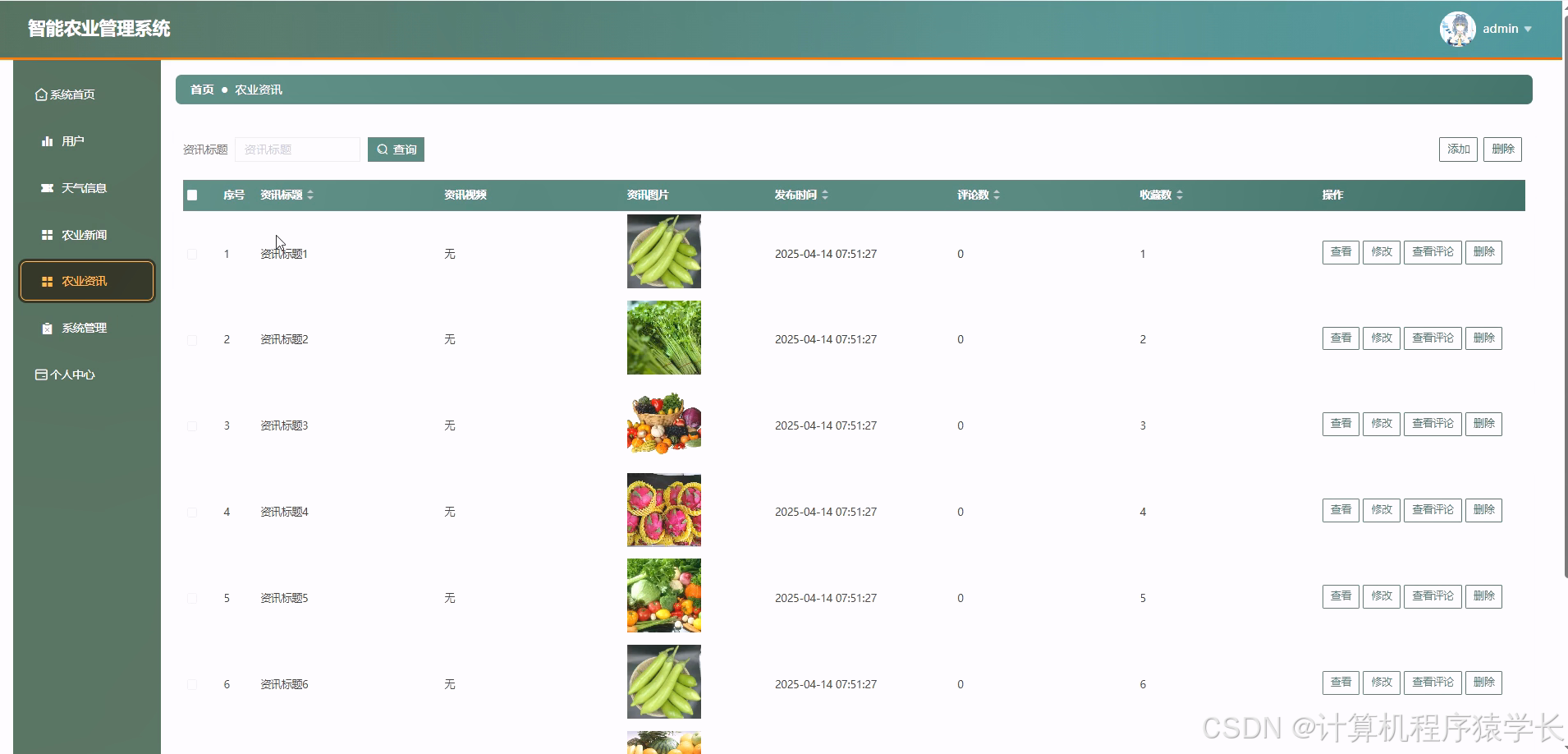The image size is (1568, 754).
Task: Click the magnifier icon in 查询 button
Action: (x=382, y=149)
